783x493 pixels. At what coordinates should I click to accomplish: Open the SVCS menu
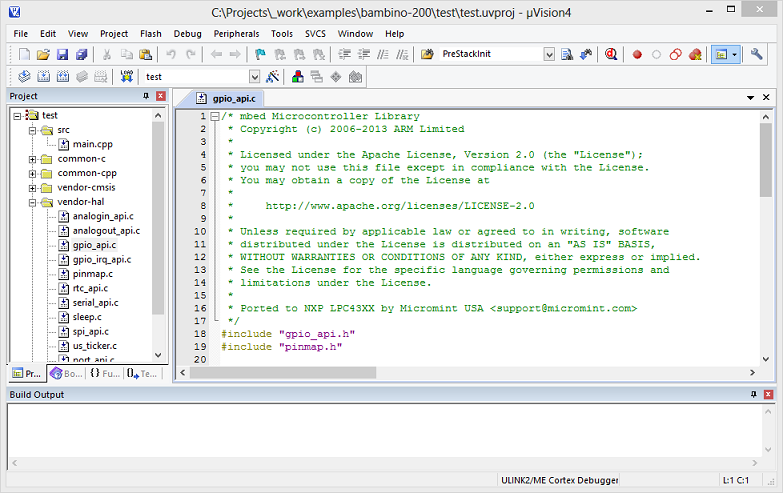click(315, 34)
